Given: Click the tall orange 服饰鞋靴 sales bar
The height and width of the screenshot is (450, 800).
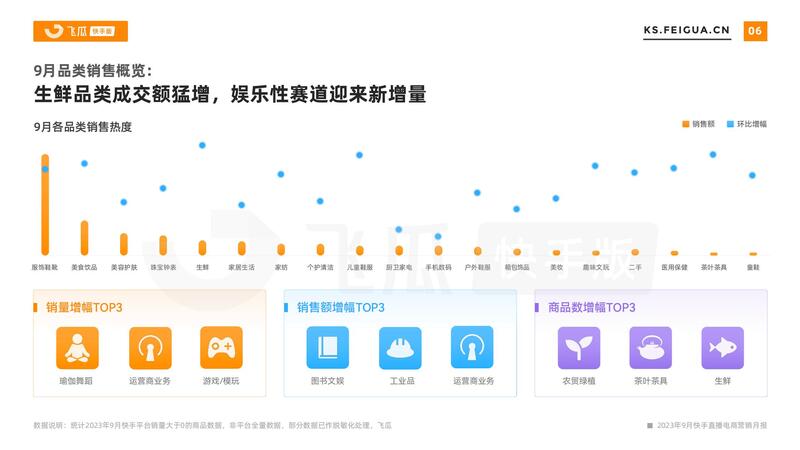Looking at the screenshot, I should (45, 205).
